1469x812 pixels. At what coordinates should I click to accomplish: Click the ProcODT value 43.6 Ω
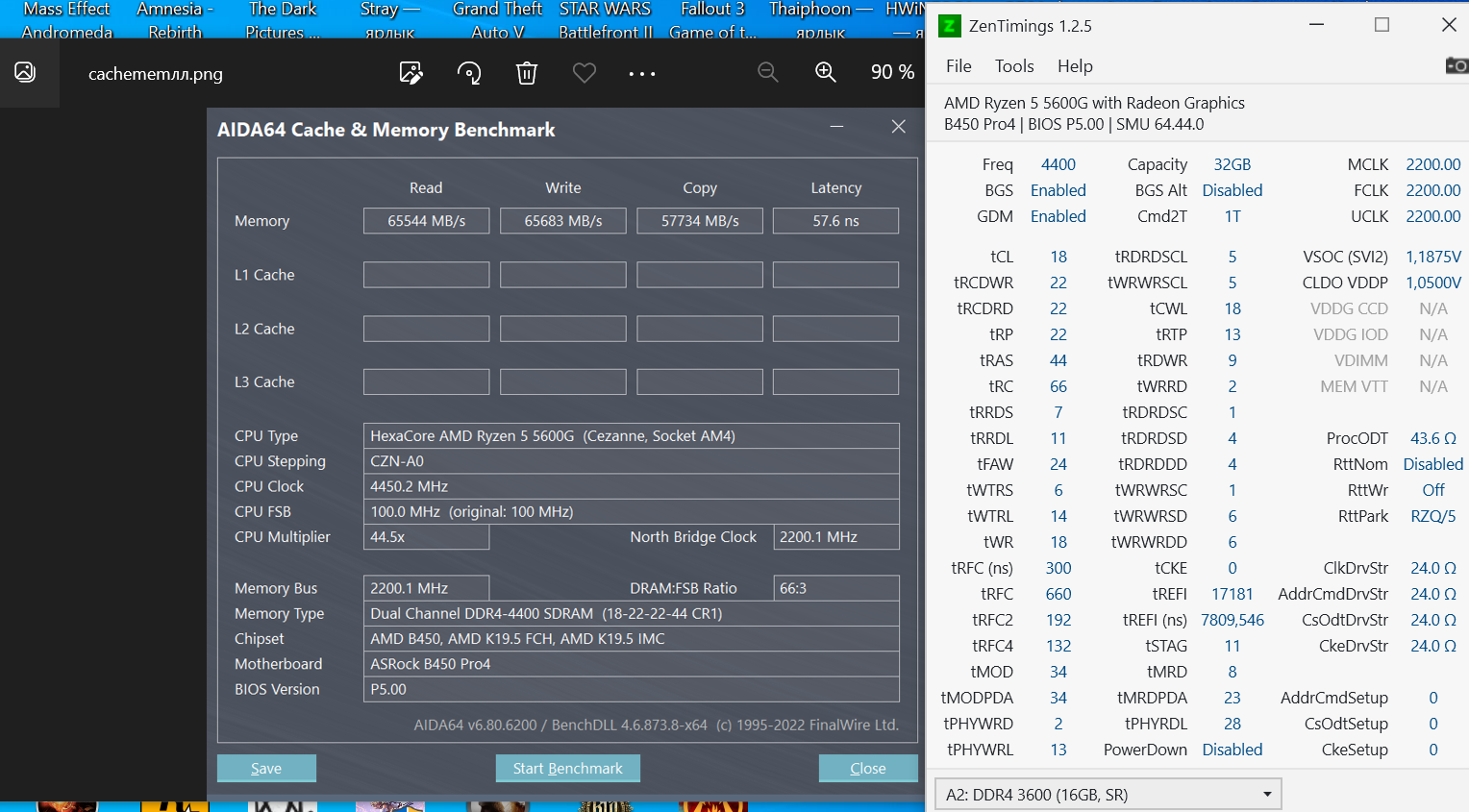(1433, 438)
